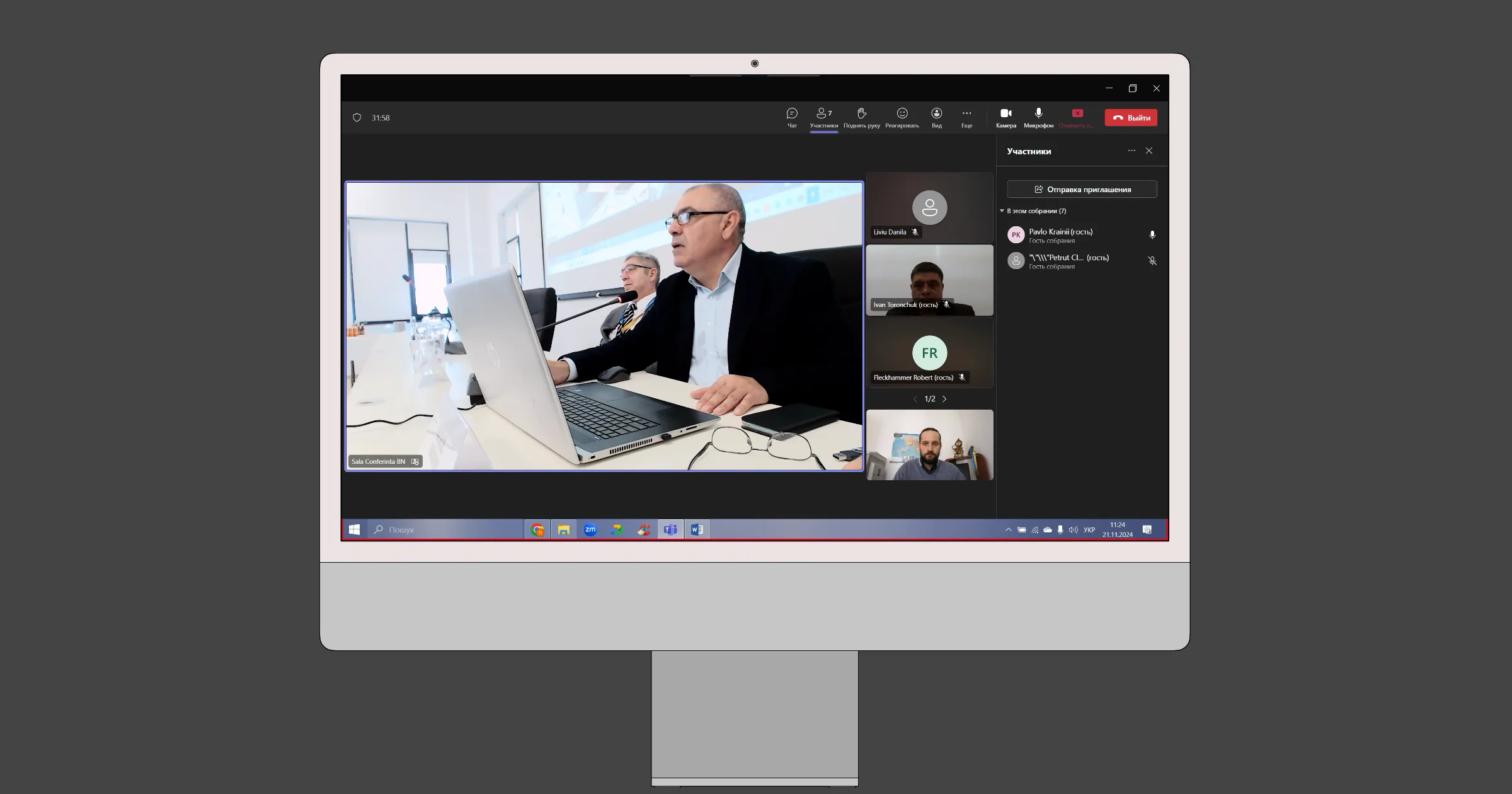Open the Реагировать reactions menu
The height and width of the screenshot is (794, 1512).
coord(902,118)
